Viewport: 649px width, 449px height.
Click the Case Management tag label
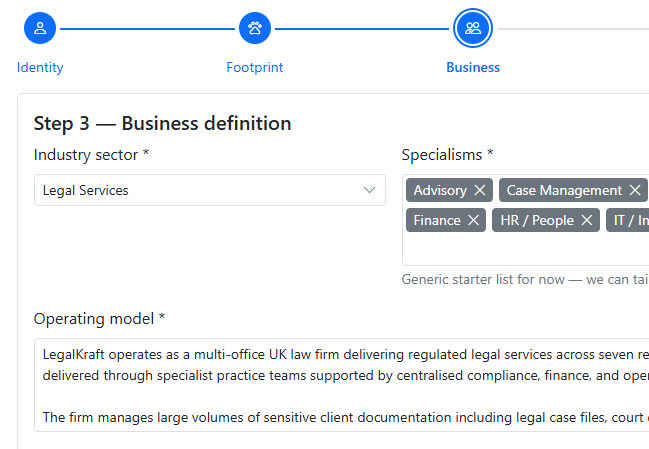click(564, 190)
